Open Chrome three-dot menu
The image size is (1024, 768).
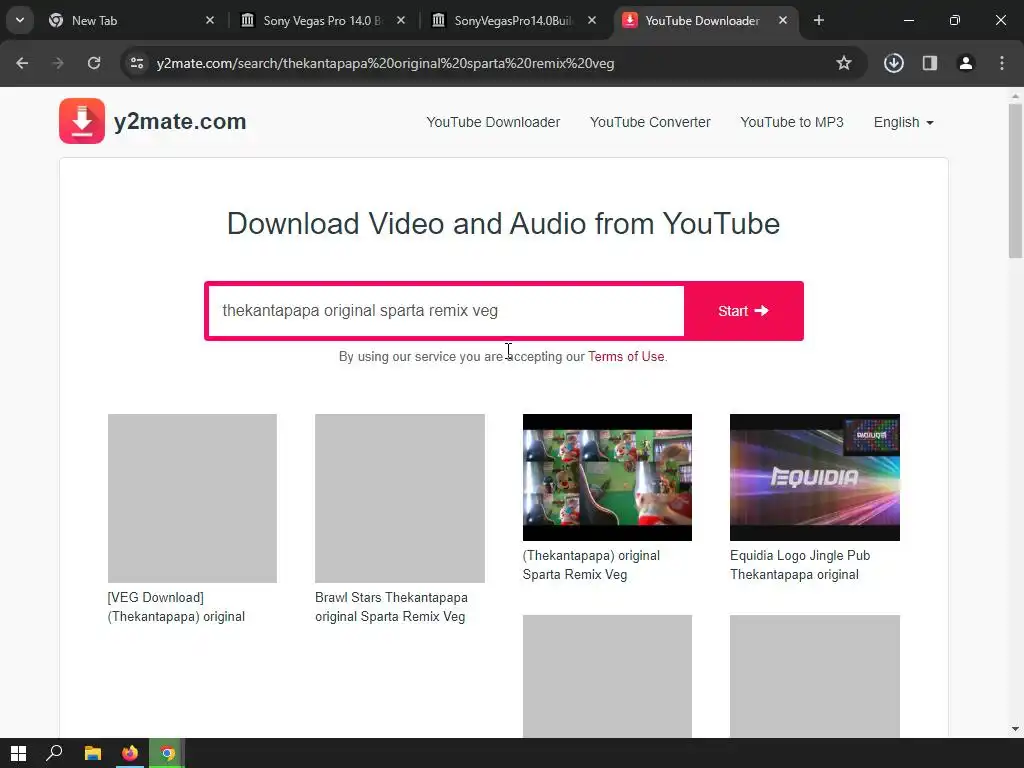click(x=1002, y=63)
